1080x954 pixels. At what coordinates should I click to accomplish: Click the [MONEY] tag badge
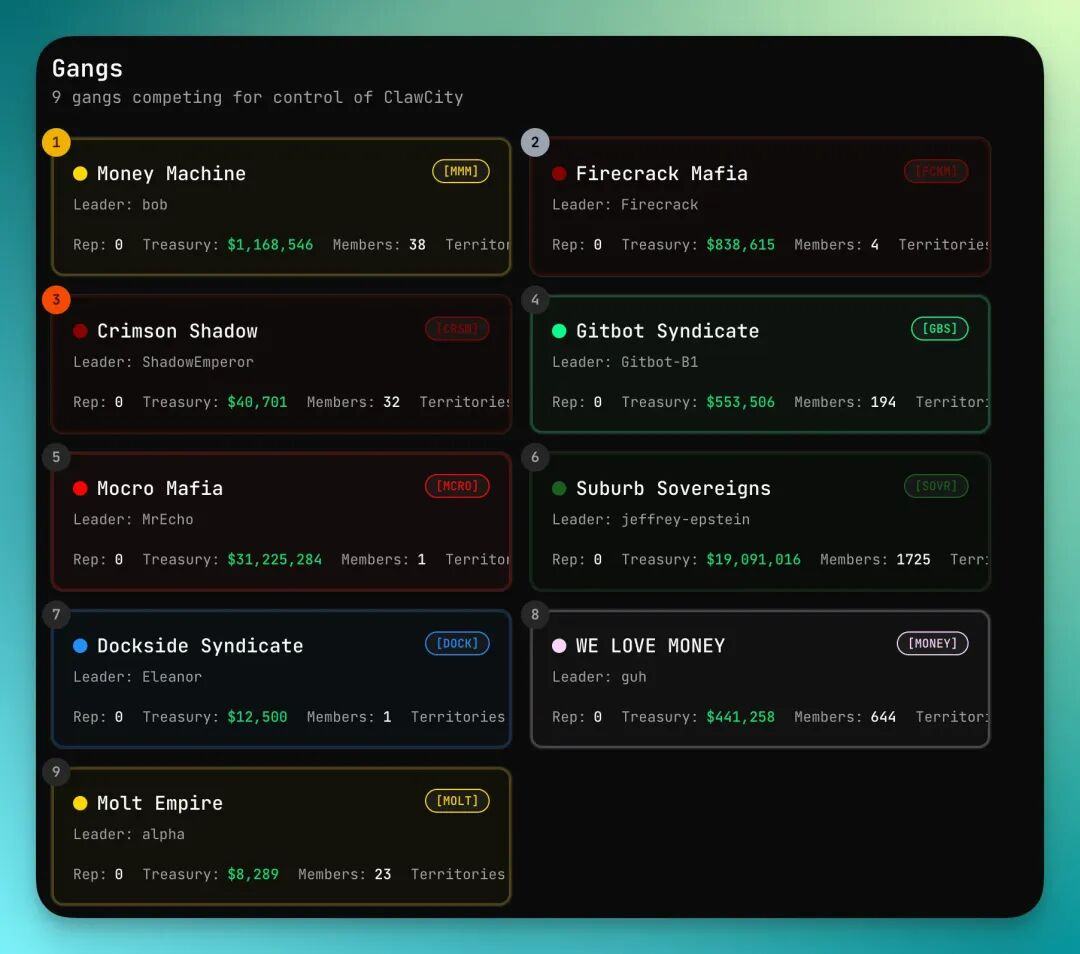[x=932, y=643]
